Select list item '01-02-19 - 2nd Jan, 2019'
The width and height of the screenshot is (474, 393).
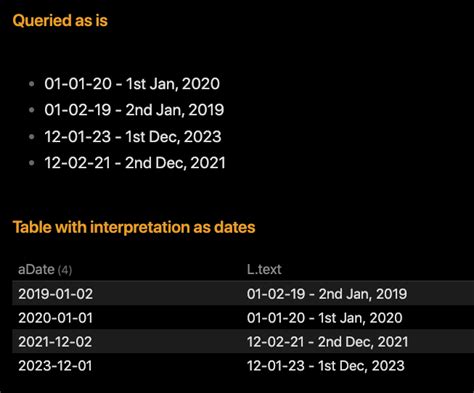(x=134, y=110)
